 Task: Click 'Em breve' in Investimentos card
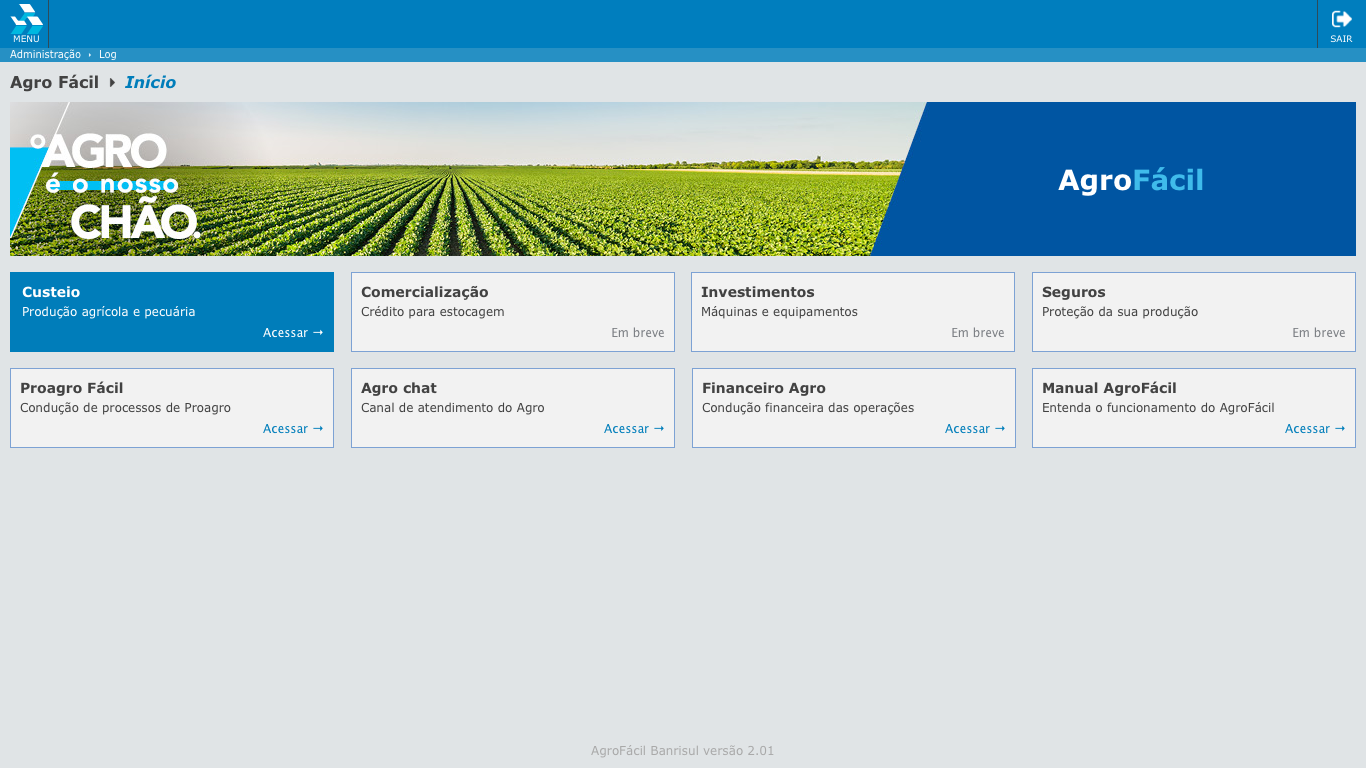(x=978, y=333)
